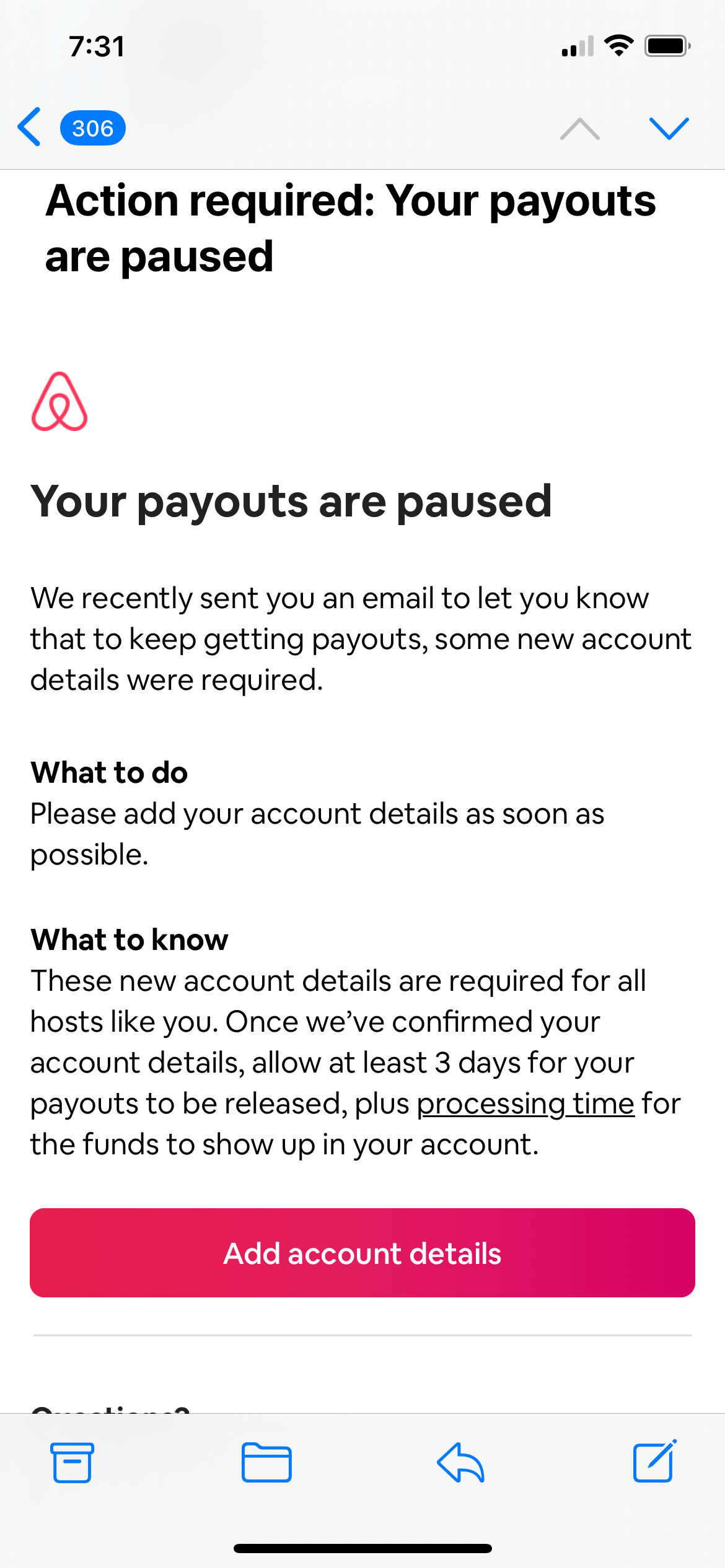725x1568 pixels.
Task: Go to next message with down arrow
Action: [669, 129]
